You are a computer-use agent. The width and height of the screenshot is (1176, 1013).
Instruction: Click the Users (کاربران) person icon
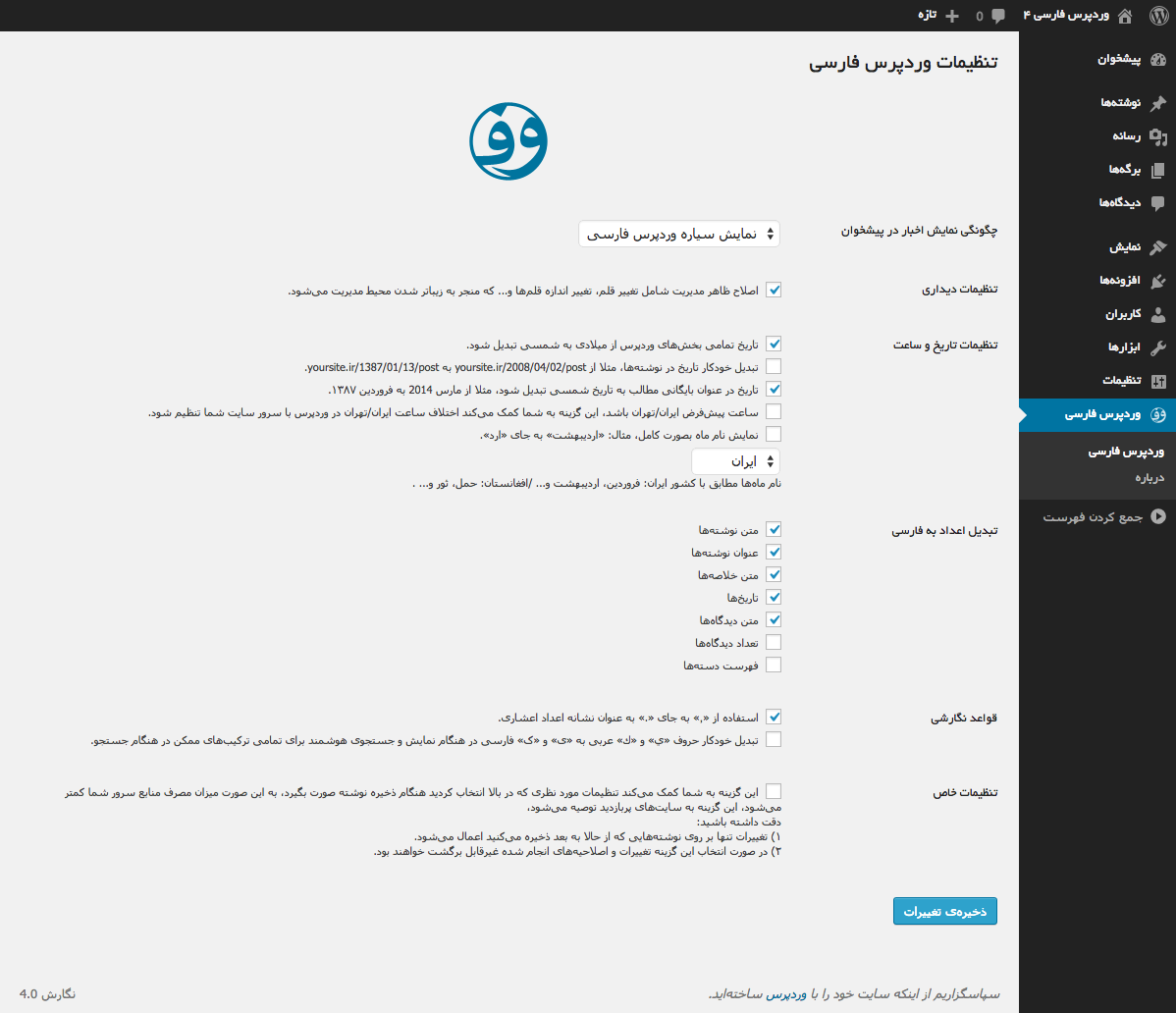[x=1158, y=315]
